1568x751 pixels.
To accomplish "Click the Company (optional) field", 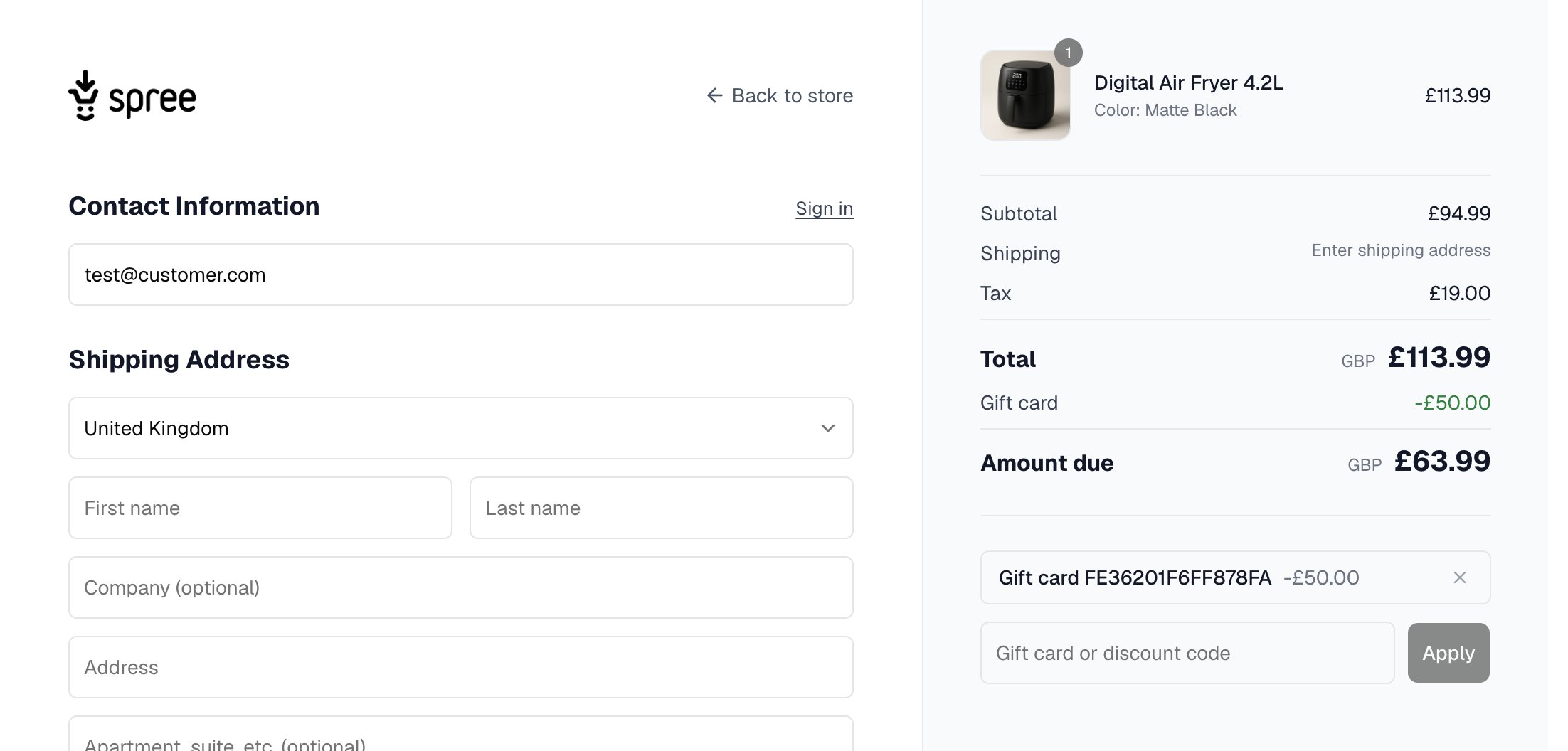I will (x=461, y=587).
